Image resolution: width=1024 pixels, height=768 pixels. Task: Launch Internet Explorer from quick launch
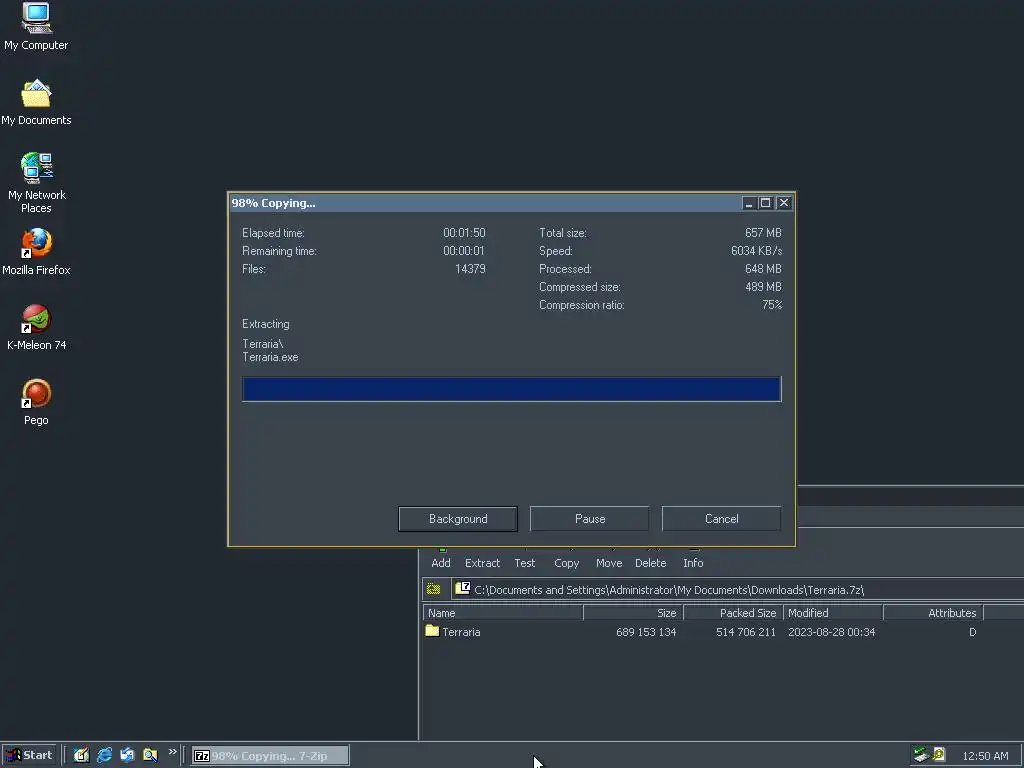104,755
